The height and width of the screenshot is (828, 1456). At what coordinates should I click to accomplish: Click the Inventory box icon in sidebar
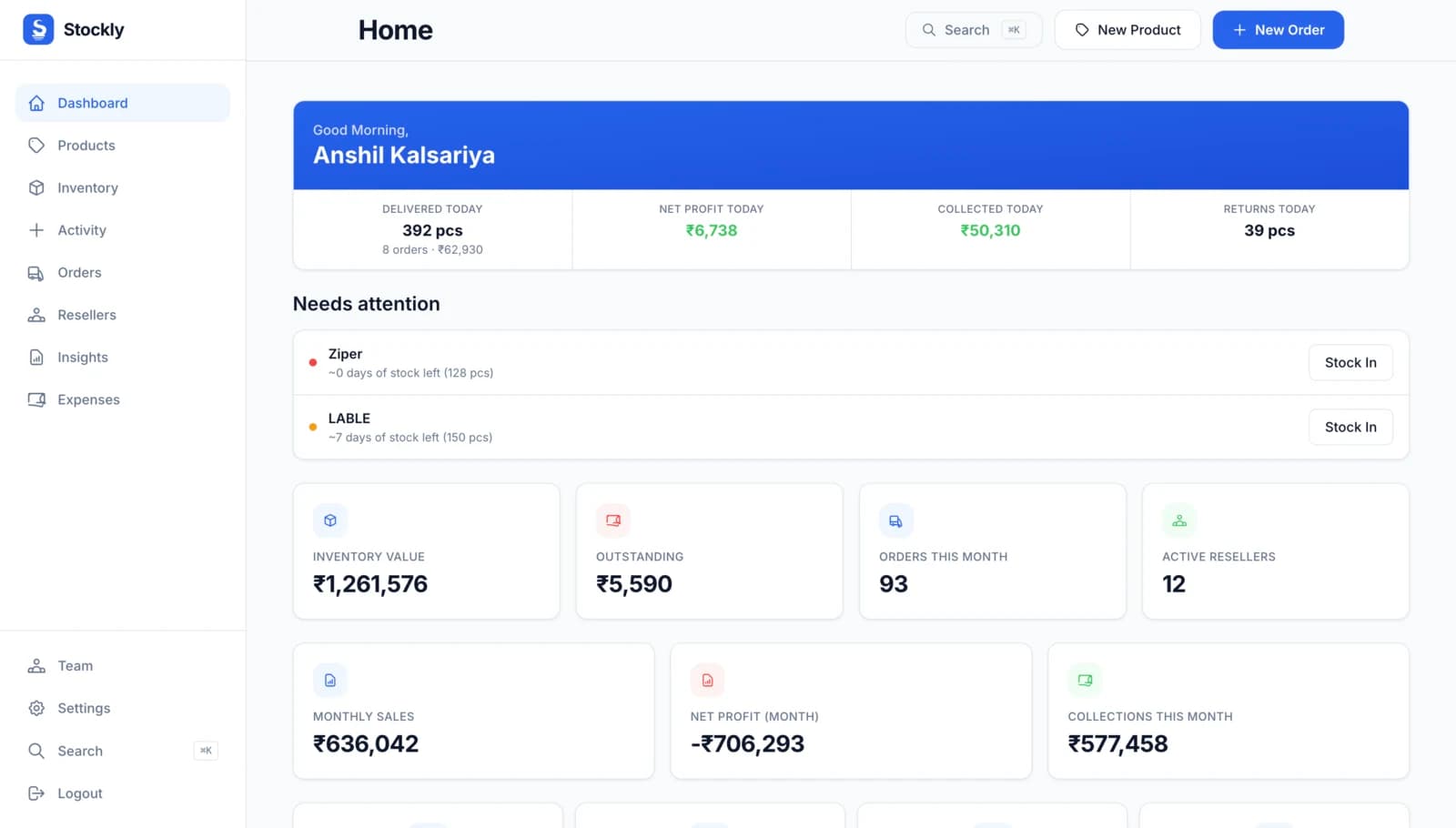36,187
